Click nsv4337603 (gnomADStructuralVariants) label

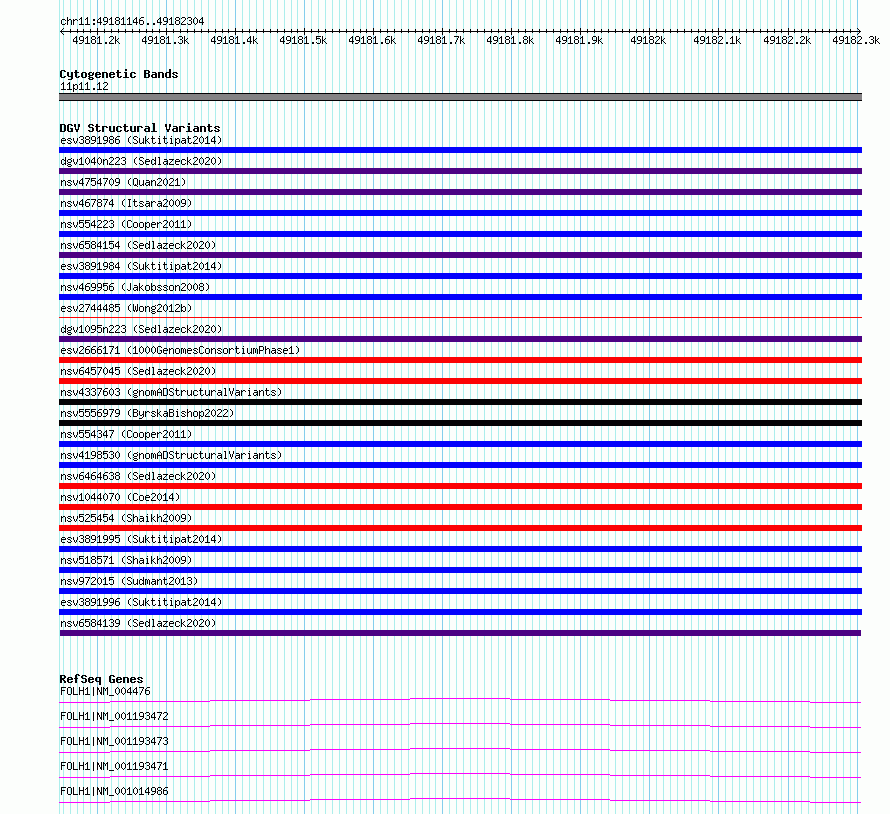171,392
